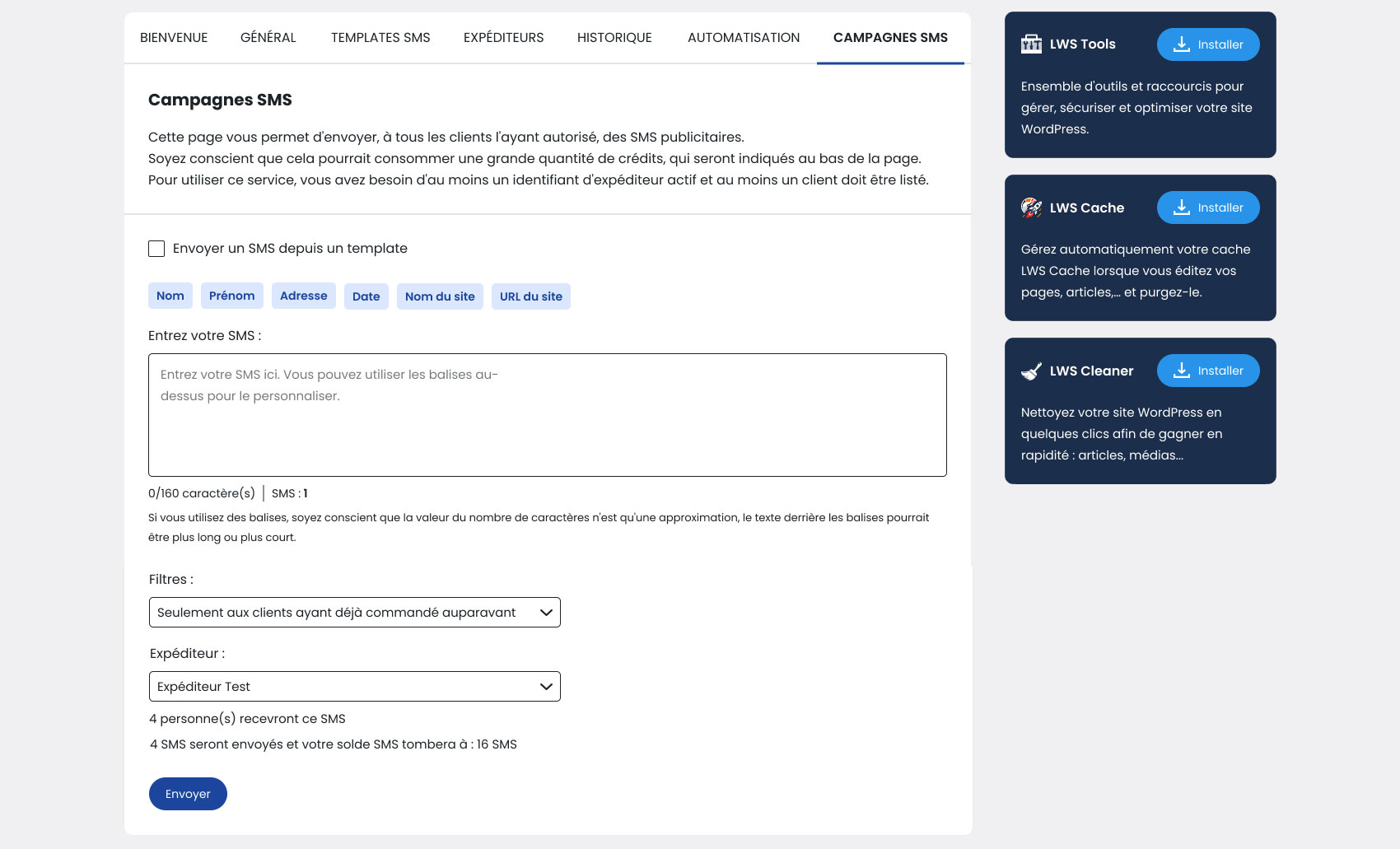This screenshot has width=1400, height=849.
Task: Insert the Adresse tag
Action: [x=304, y=296]
